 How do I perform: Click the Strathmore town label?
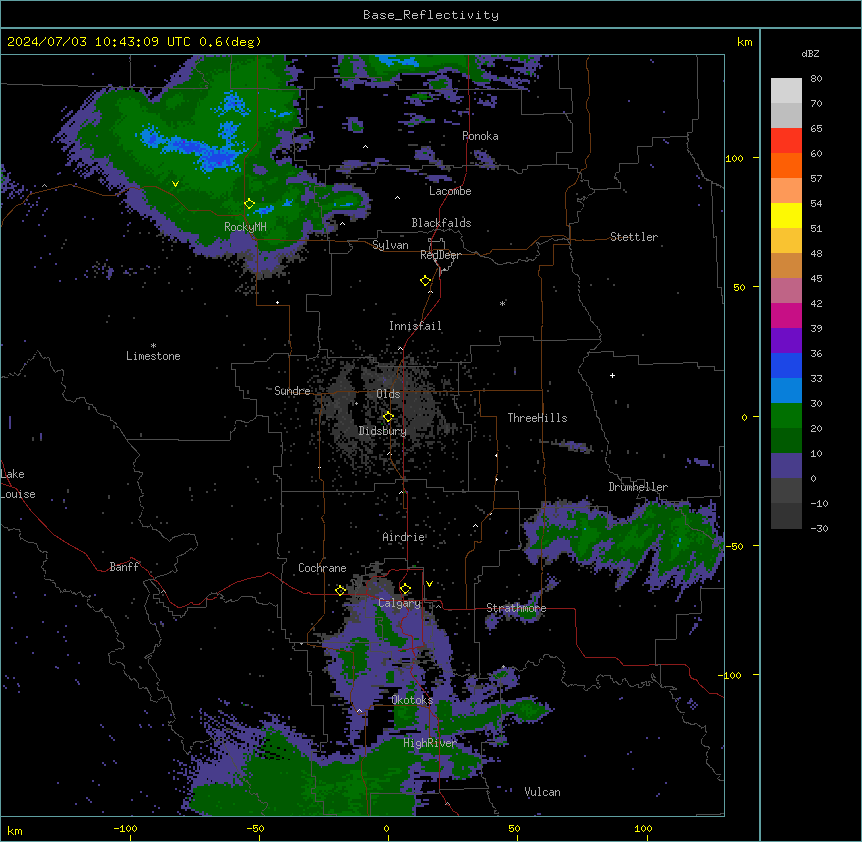click(x=516, y=608)
